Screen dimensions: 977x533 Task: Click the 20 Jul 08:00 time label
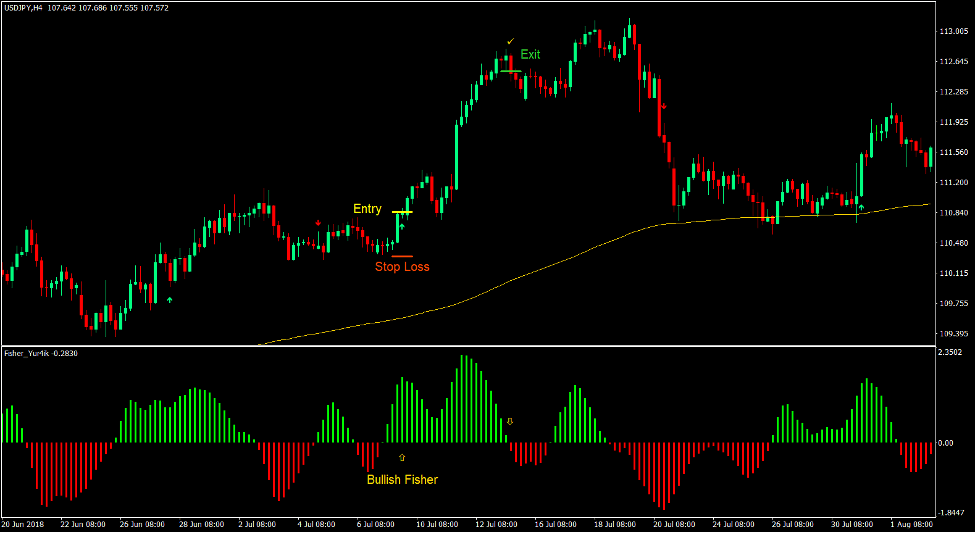click(675, 524)
